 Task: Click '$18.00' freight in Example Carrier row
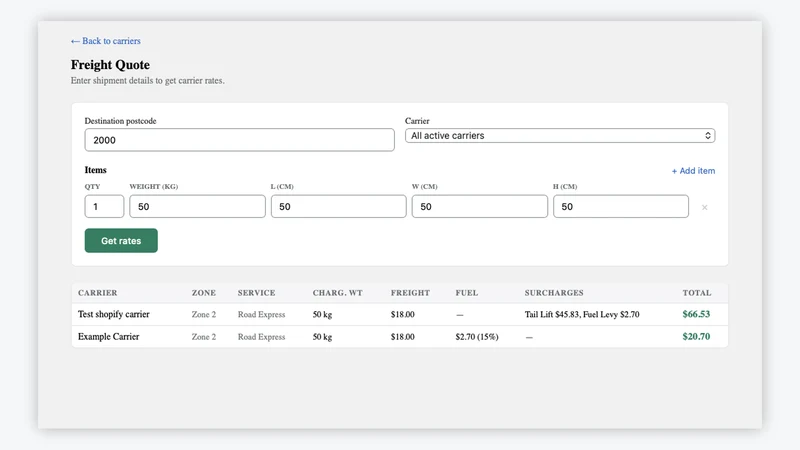(x=403, y=337)
